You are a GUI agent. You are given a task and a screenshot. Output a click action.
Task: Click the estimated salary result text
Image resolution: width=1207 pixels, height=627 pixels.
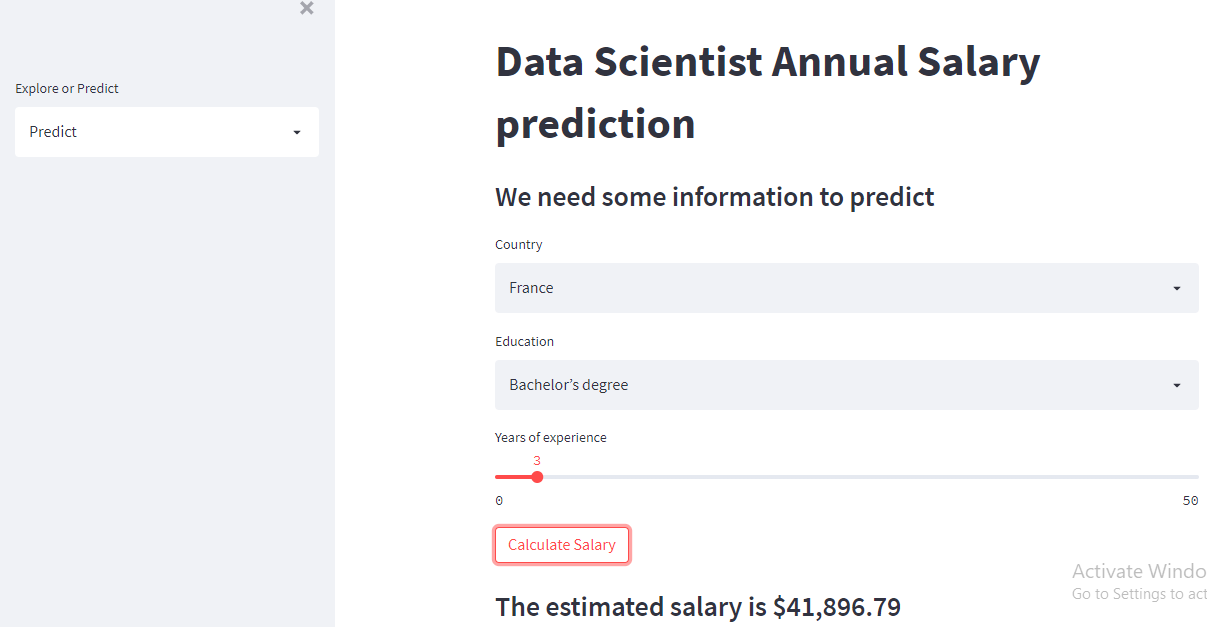(x=697, y=606)
